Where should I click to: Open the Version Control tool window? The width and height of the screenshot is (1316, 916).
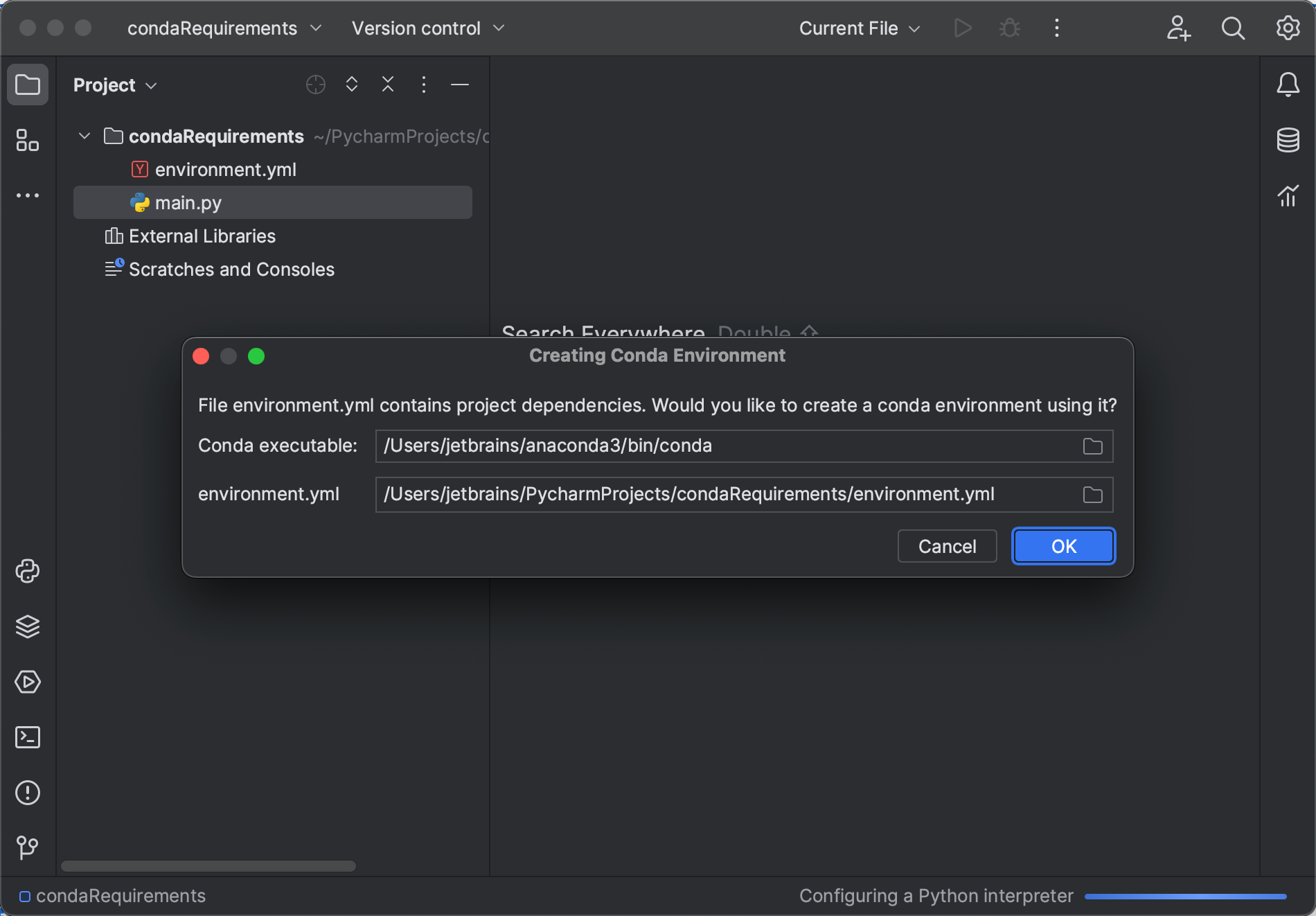(28, 848)
